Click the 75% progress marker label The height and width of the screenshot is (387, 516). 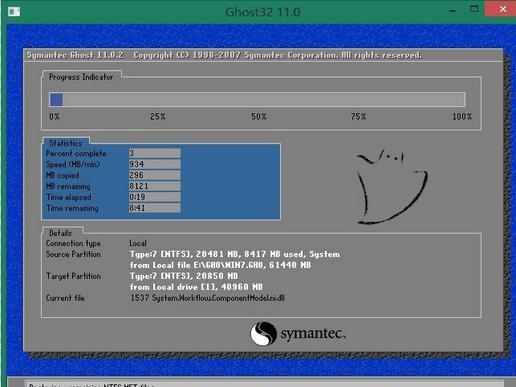358,117
